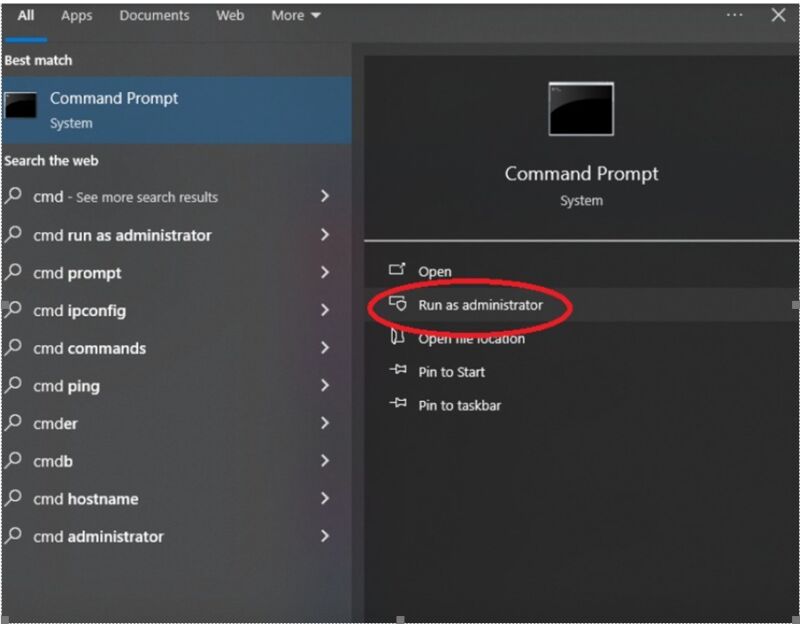Expand the More filter dropdown

coord(296,16)
